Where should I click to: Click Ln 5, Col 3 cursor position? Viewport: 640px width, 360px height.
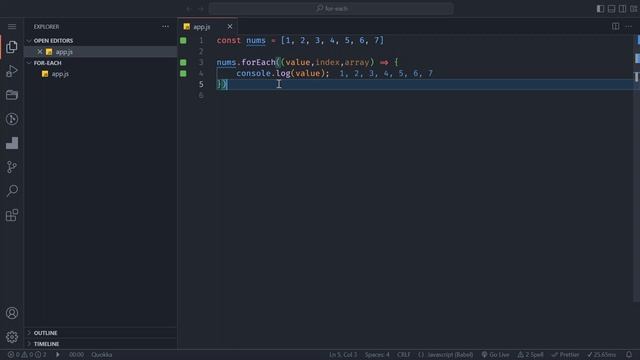coord(343,355)
